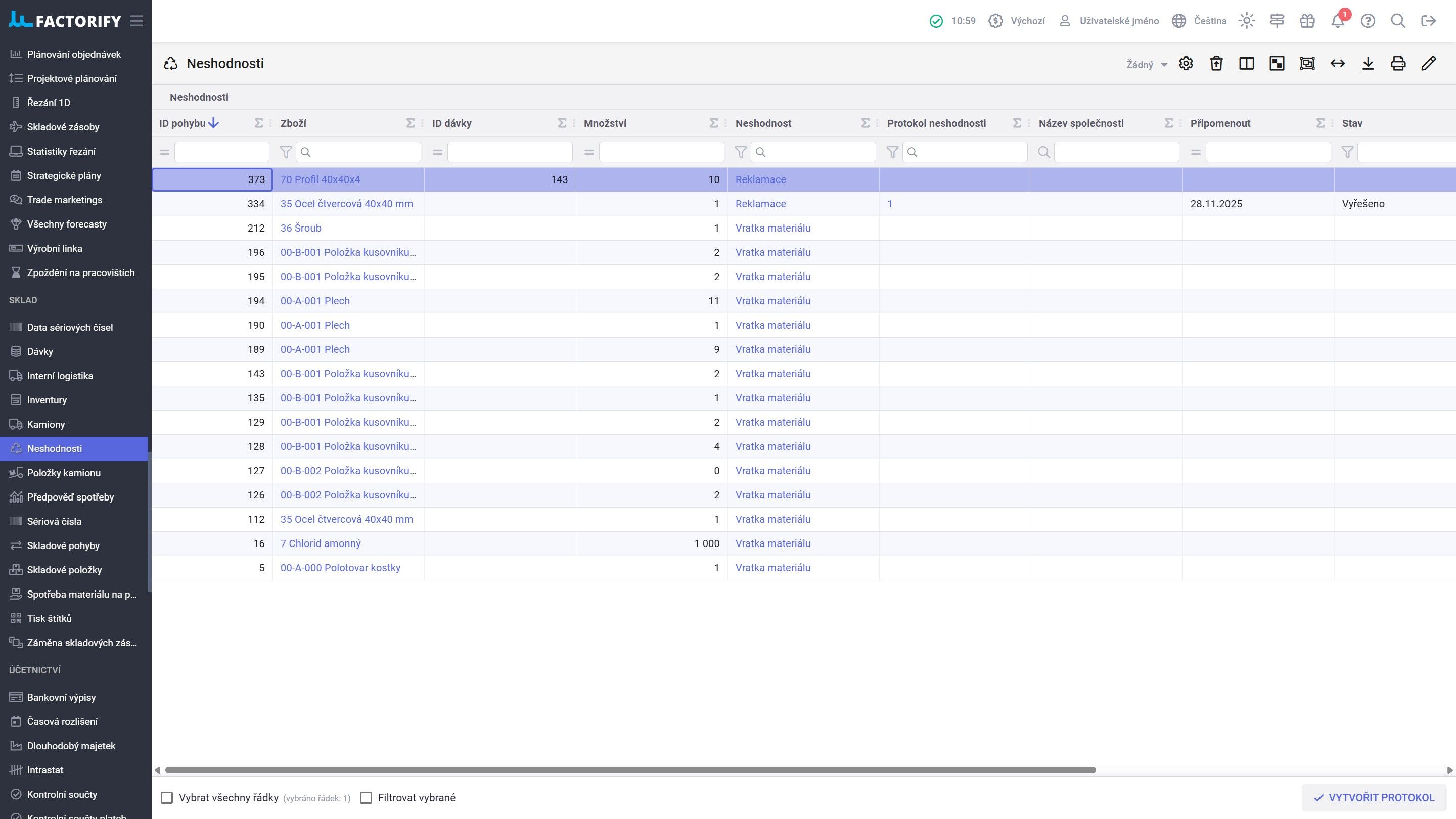Open the 35 Ocel čtvercová 40x40 mm link in row 334
The width and height of the screenshot is (1456, 819).
(x=346, y=203)
